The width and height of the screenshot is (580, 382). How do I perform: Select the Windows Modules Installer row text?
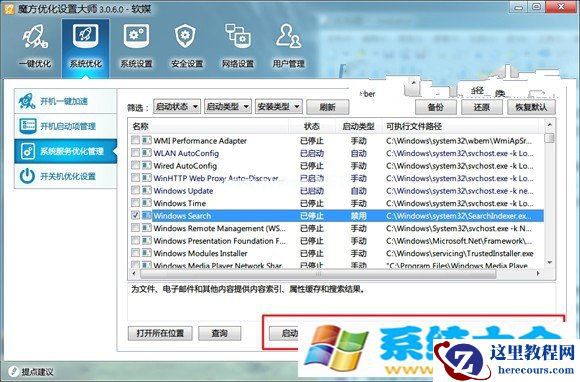(200, 253)
